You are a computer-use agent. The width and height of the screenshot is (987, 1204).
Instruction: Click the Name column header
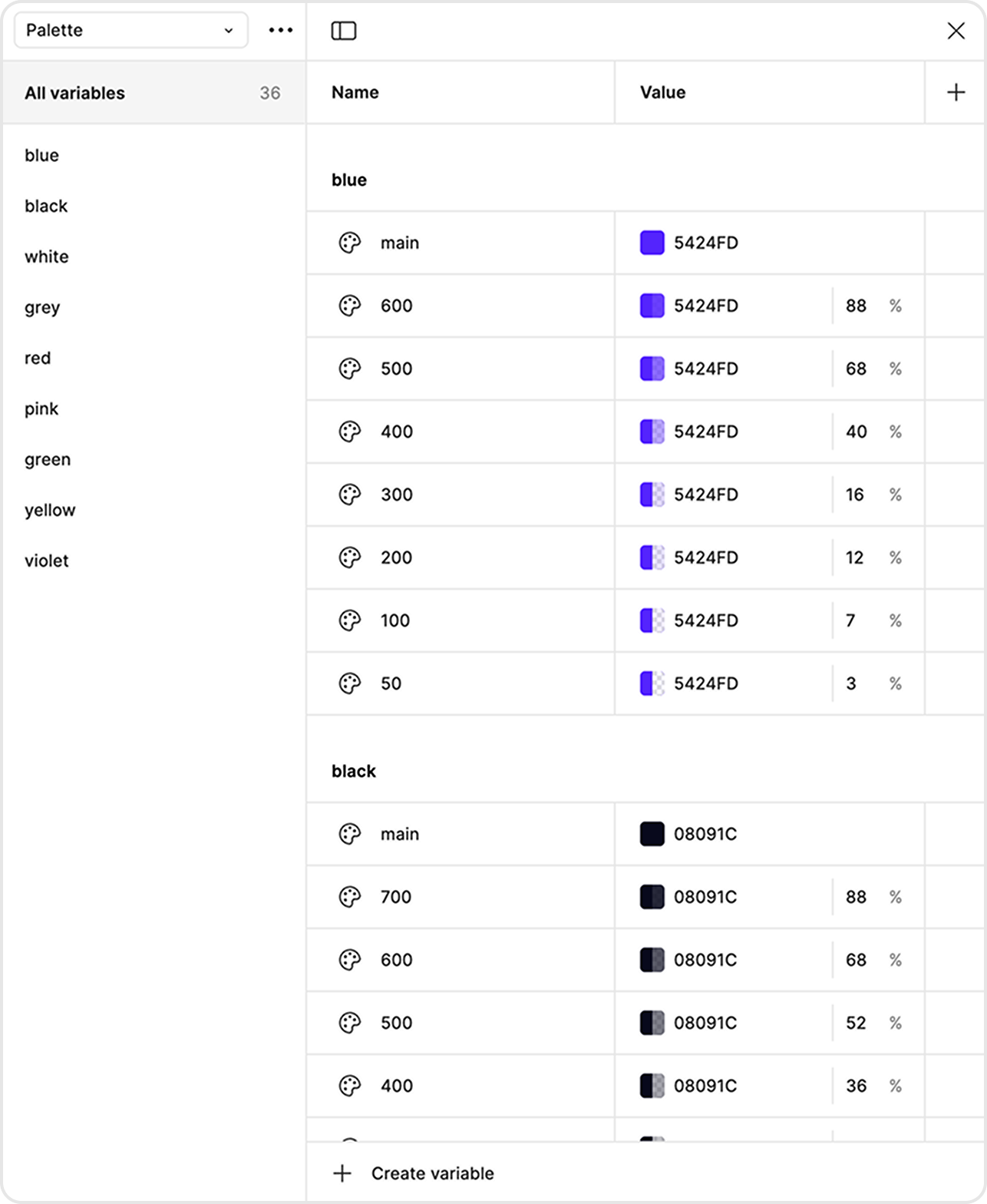point(355,92)
